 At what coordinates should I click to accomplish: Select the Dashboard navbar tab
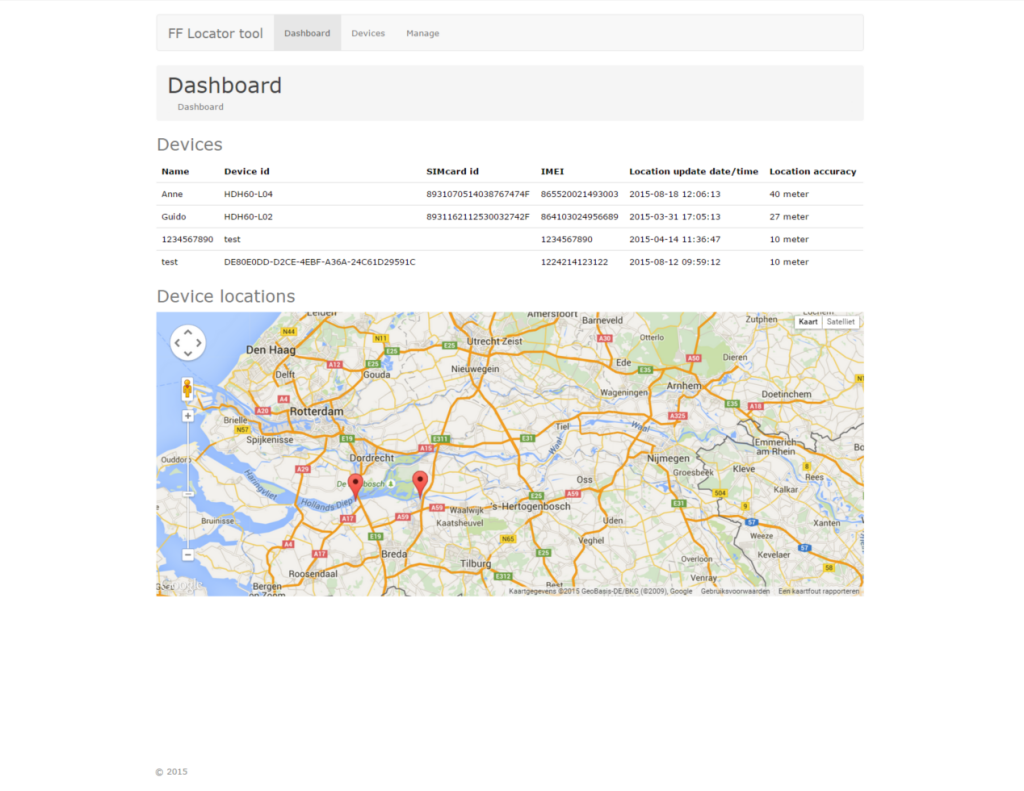pyautogui.click(x=307, y=33)
